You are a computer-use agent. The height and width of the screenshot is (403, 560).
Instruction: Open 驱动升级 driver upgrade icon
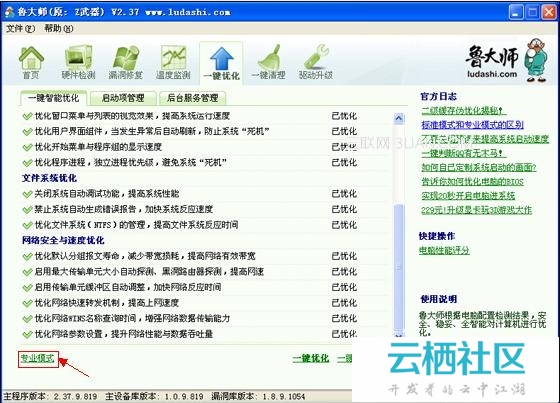coord(316,63)
